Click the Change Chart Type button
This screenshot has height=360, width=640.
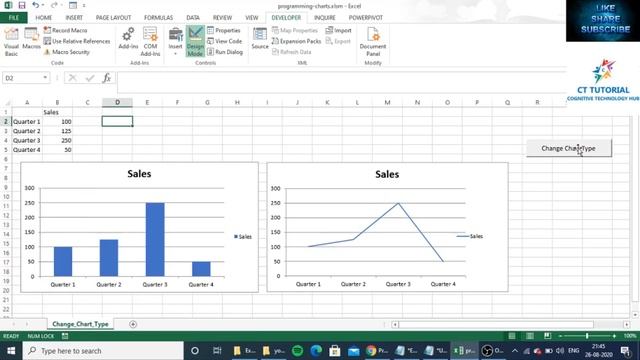569,148
